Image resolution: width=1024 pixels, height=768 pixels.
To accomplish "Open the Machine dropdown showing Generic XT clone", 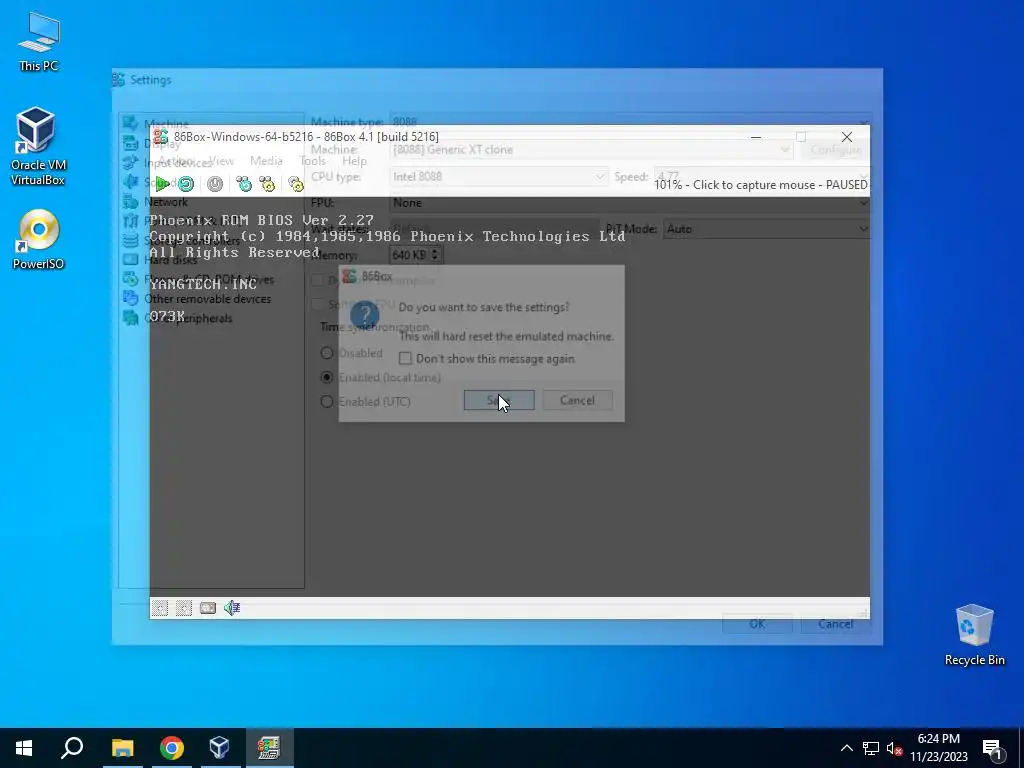I will pyautogui.click(x=592, y=150).
